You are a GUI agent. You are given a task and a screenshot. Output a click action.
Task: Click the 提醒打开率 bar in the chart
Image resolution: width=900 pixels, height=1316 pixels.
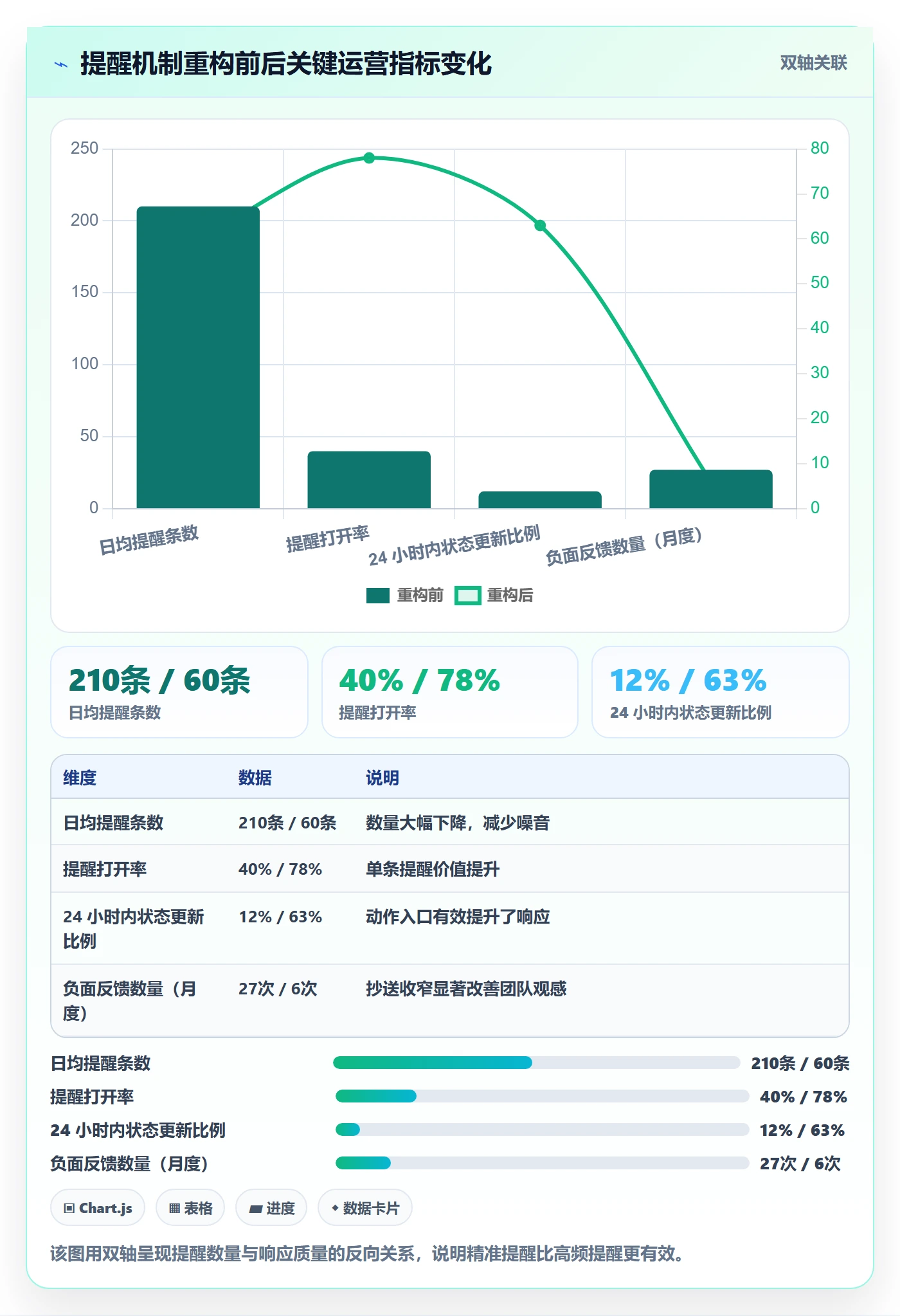(369, 480)
